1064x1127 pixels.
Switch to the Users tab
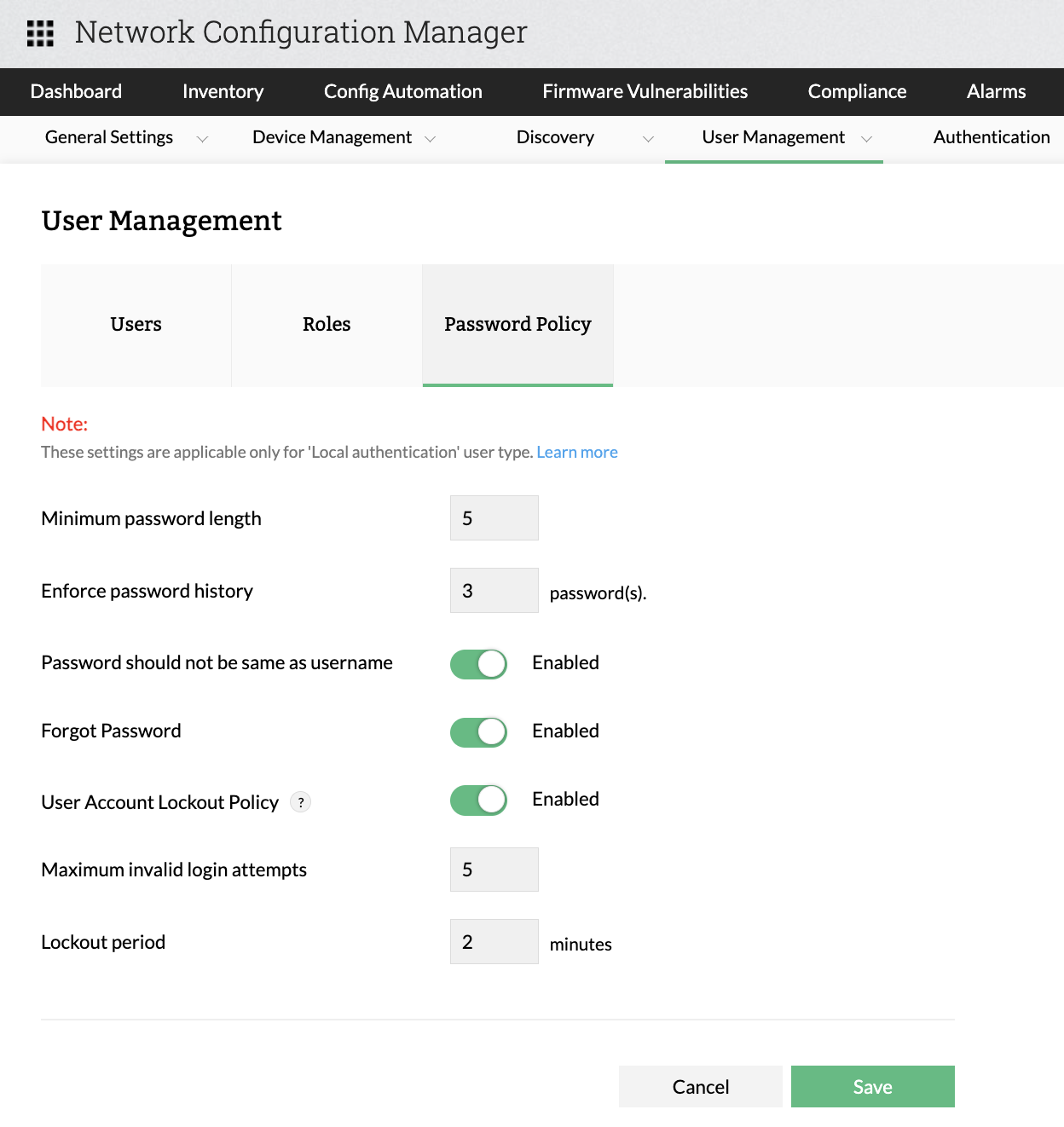[136, 325]
